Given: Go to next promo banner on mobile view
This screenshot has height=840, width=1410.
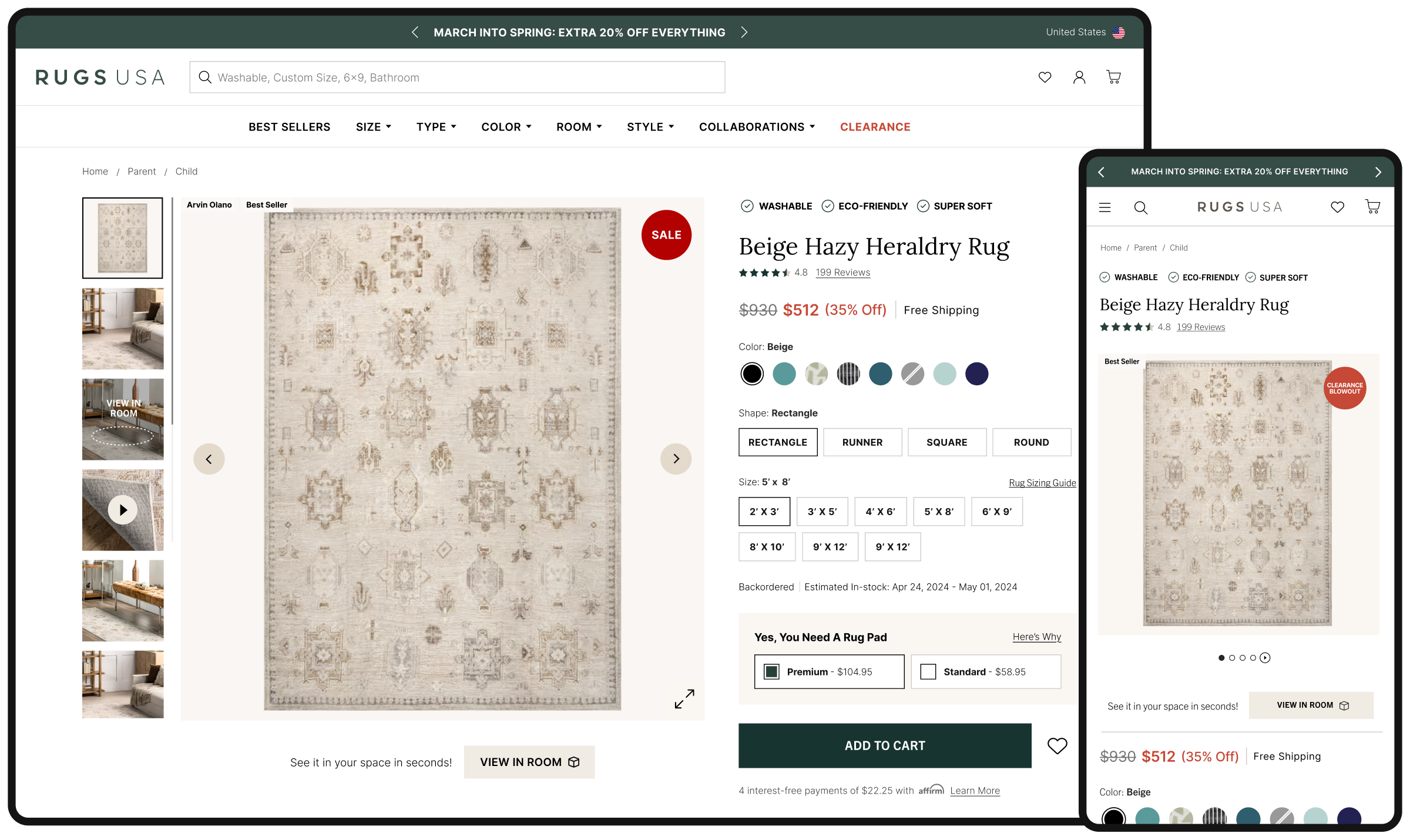Looking at the screenshot, I should click(1378, 172).
